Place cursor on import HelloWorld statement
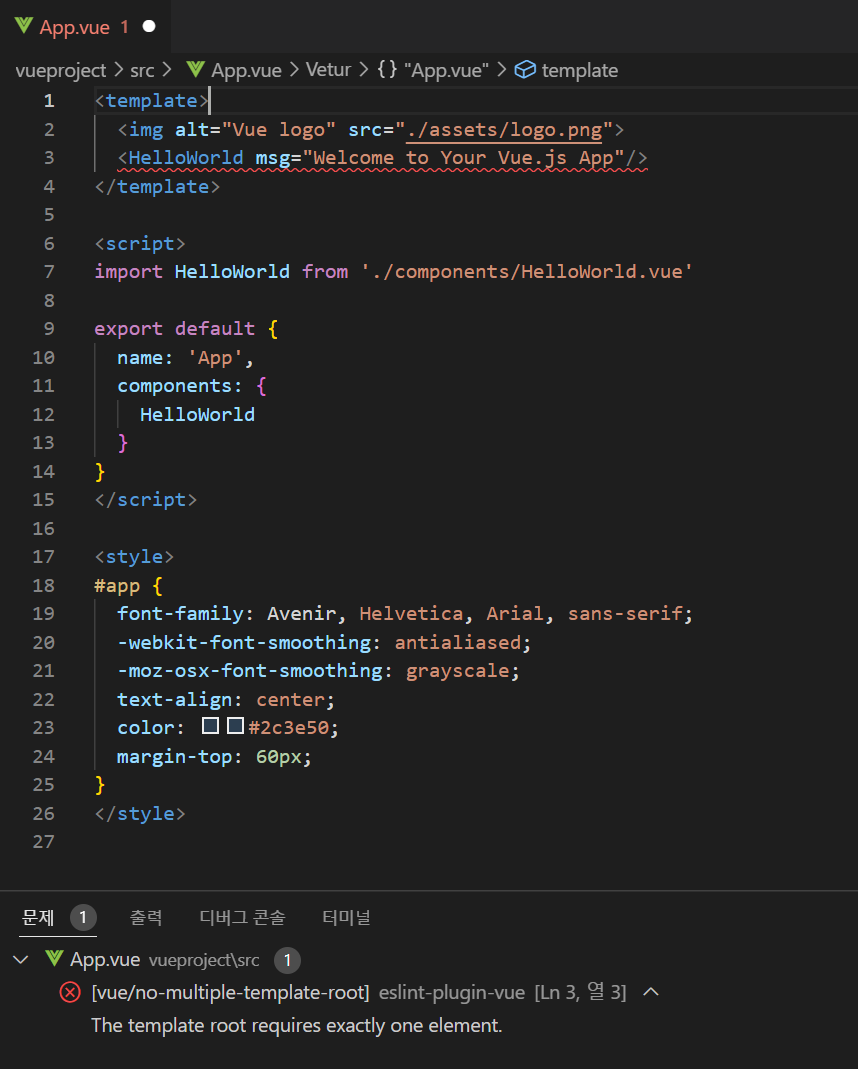 (393, 272)
